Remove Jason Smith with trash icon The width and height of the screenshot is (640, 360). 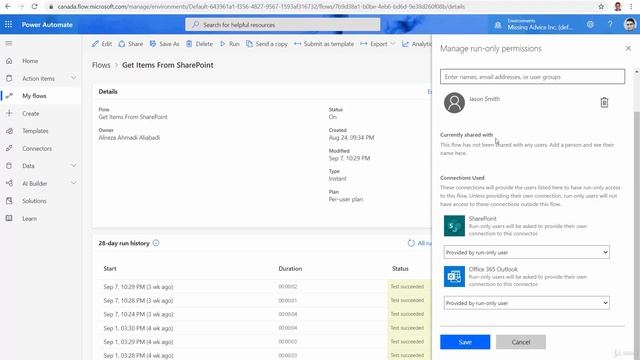[604, 102]
